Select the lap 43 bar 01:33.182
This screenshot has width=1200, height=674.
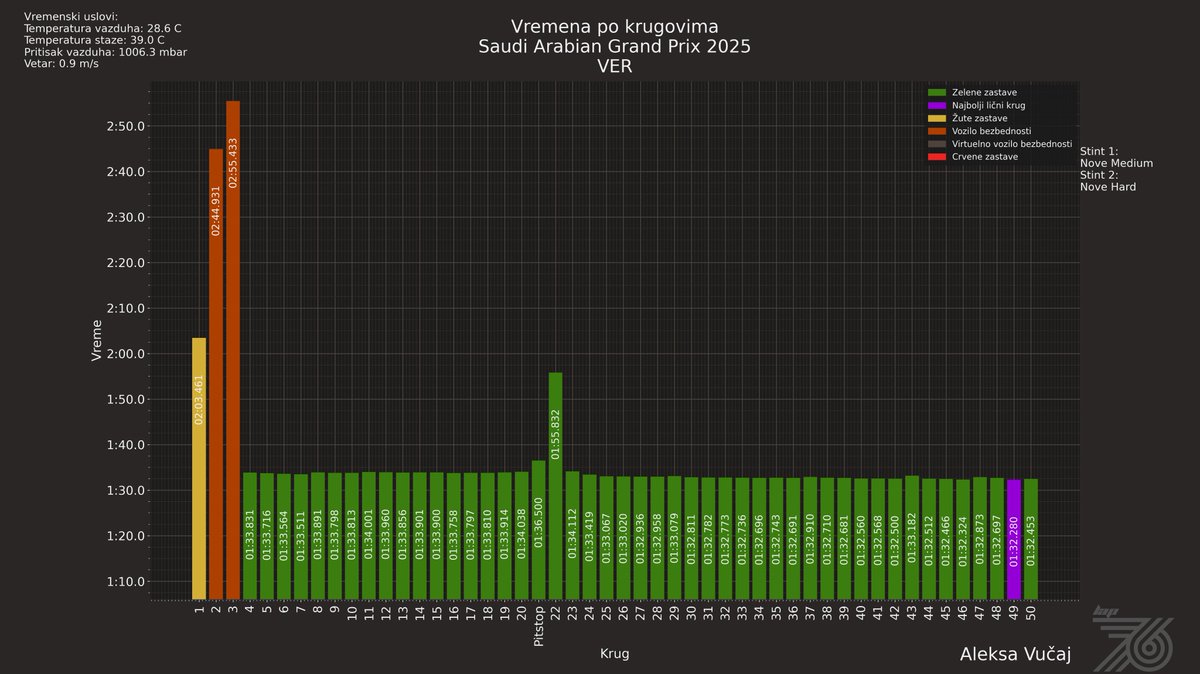(x=912, y=538)
